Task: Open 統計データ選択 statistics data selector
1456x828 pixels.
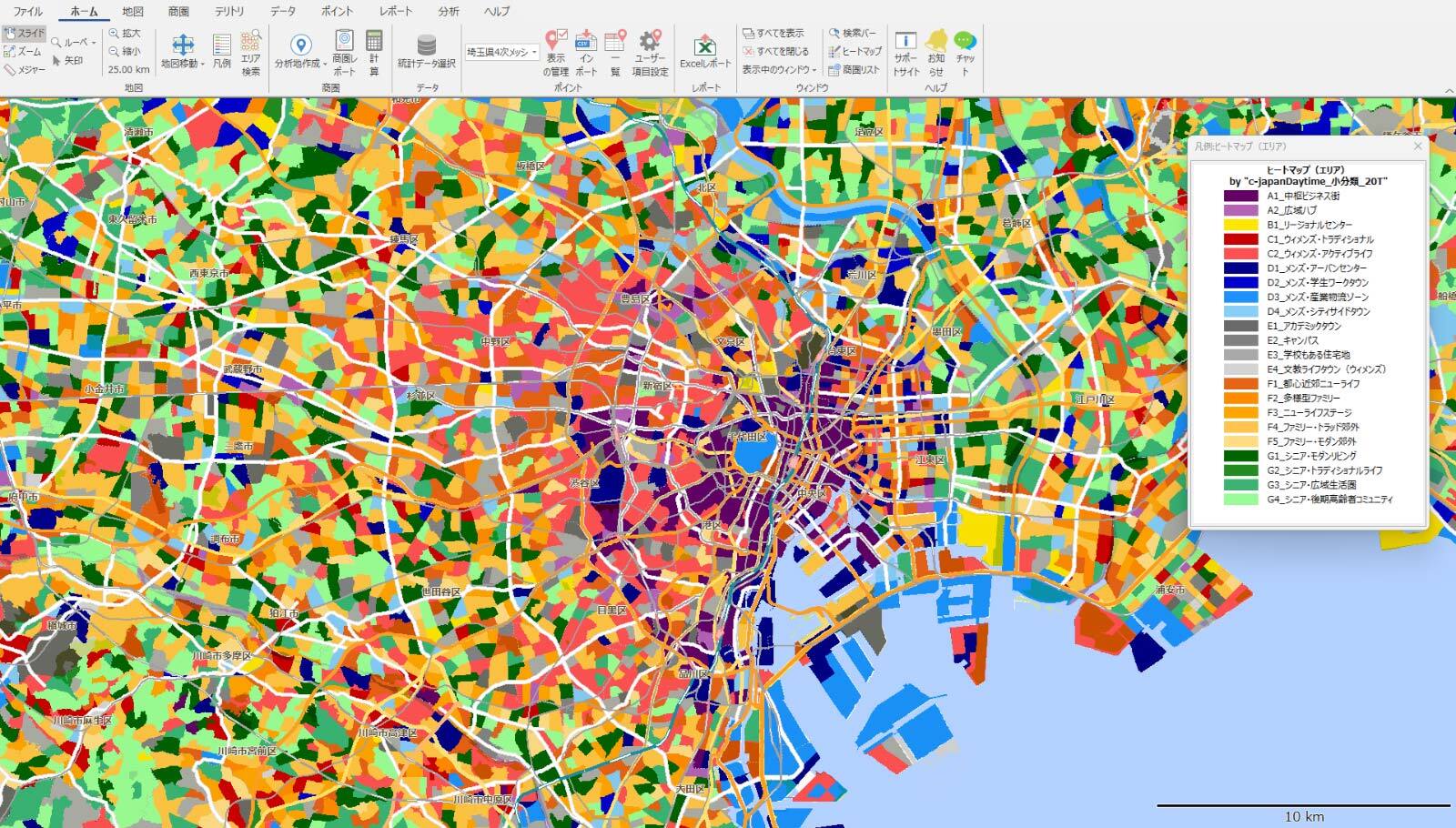Action: 426,51
